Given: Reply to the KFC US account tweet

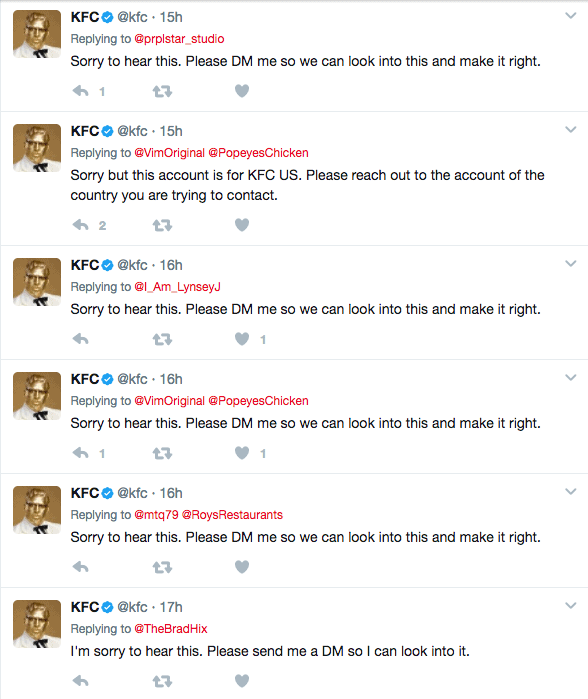Looking at the screenshot, I should click(x=81, y=226).
